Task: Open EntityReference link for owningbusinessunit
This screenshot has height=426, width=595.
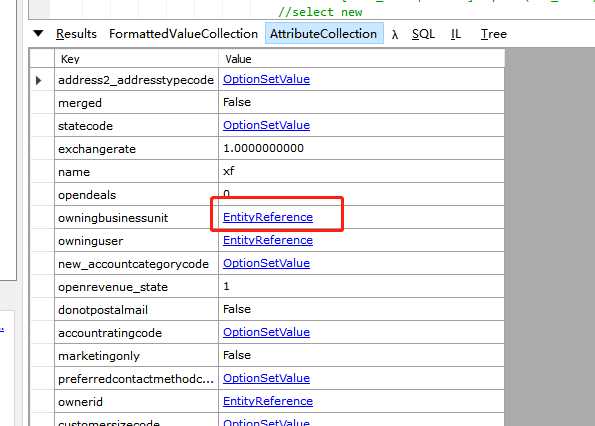Action: [x=268, y=217]
